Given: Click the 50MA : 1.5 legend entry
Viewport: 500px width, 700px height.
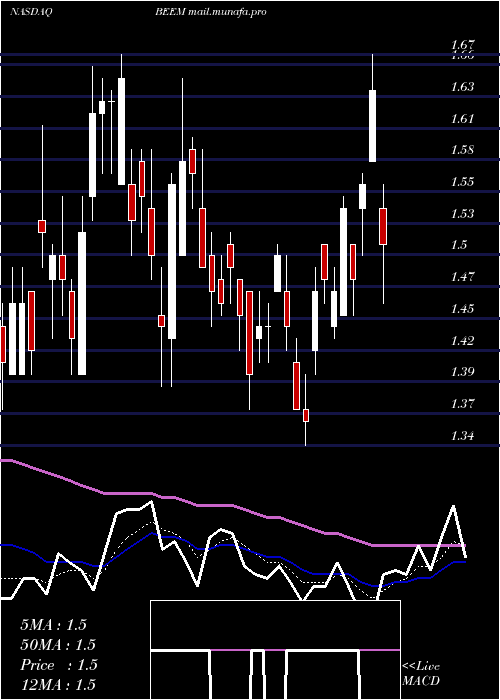Looking at the screenshot, I should click(x=58, y=645).
